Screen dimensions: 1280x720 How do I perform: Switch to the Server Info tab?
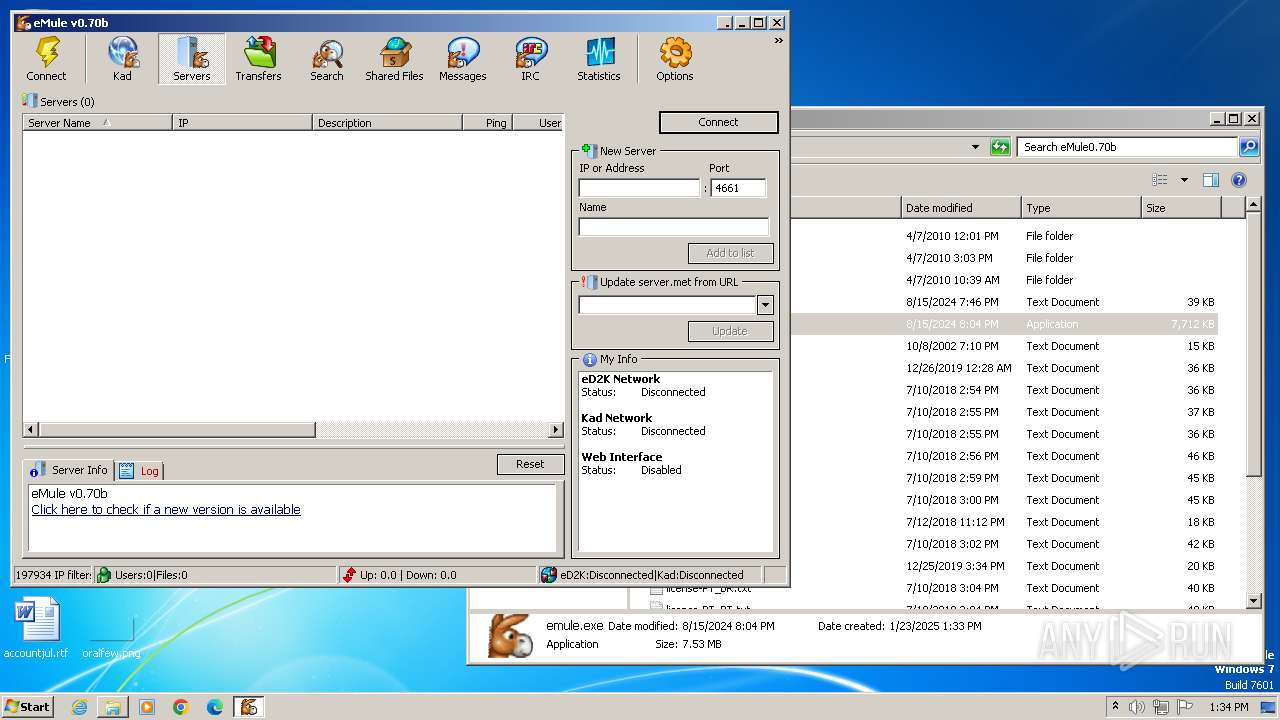(69, 470)
